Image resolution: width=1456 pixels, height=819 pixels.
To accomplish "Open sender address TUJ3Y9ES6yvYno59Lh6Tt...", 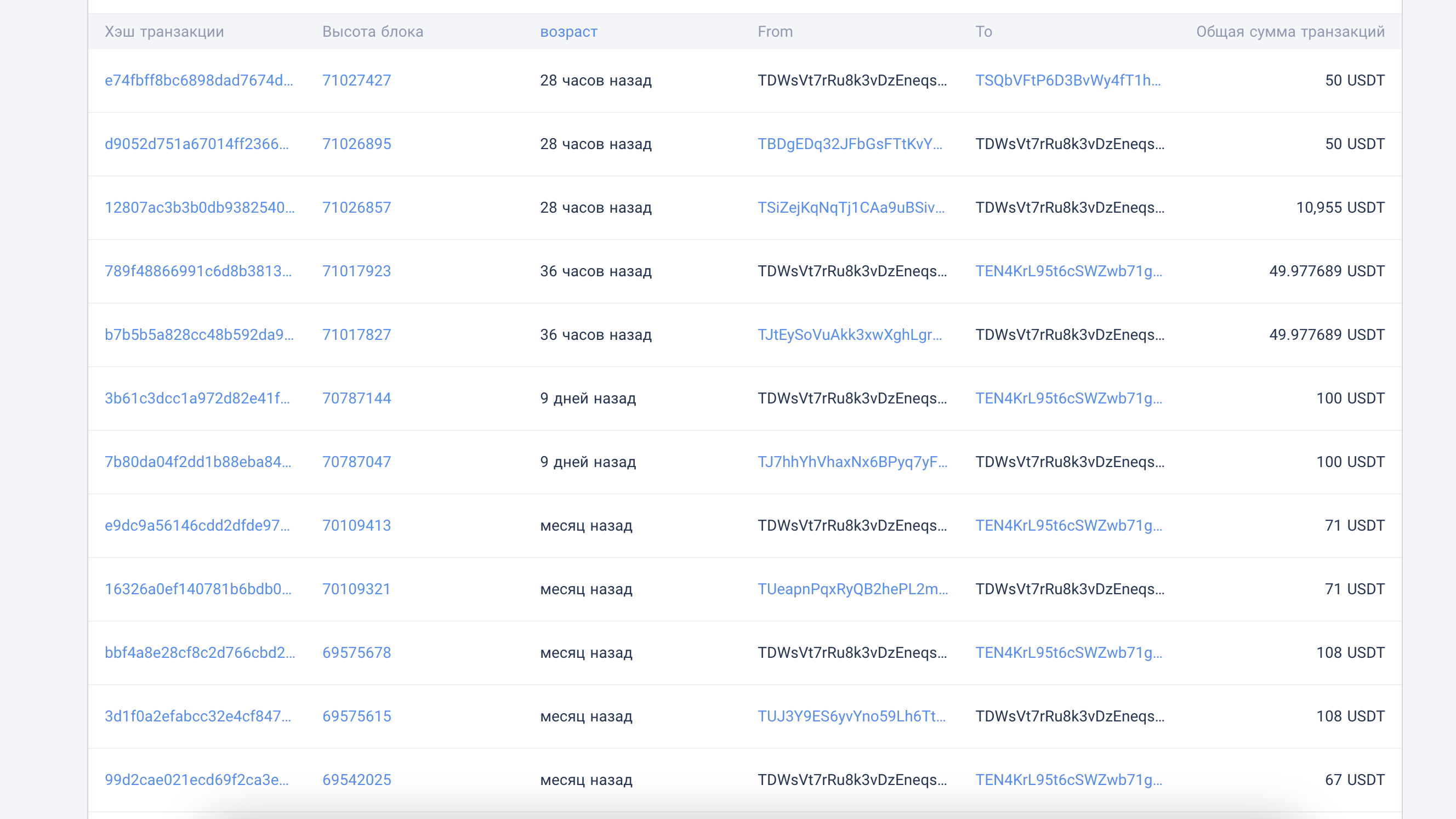I will coord(852,716).
